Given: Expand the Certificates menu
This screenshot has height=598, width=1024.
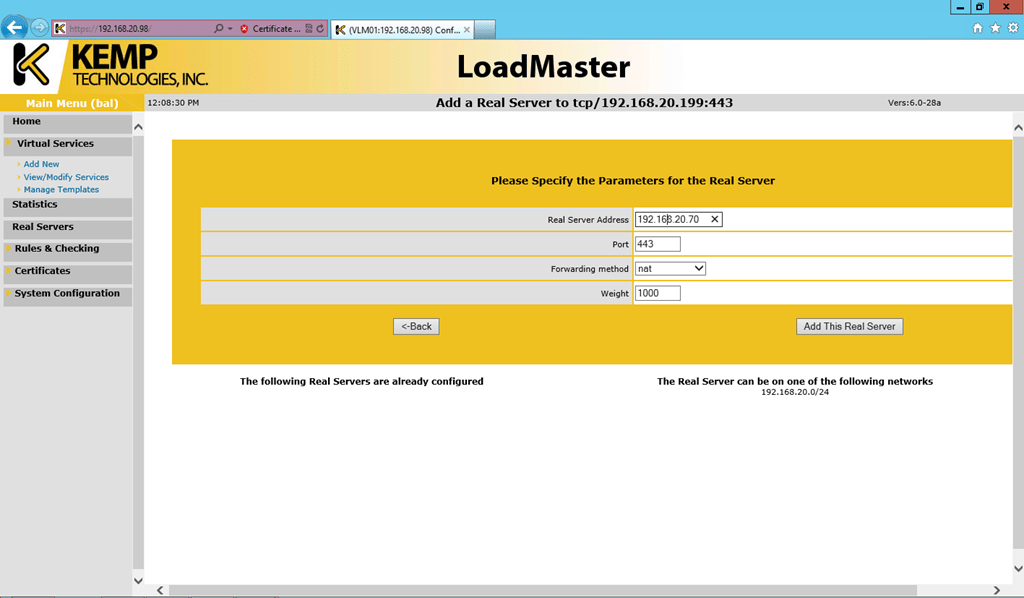Looking at the screenshot, I should click(67, 272).
